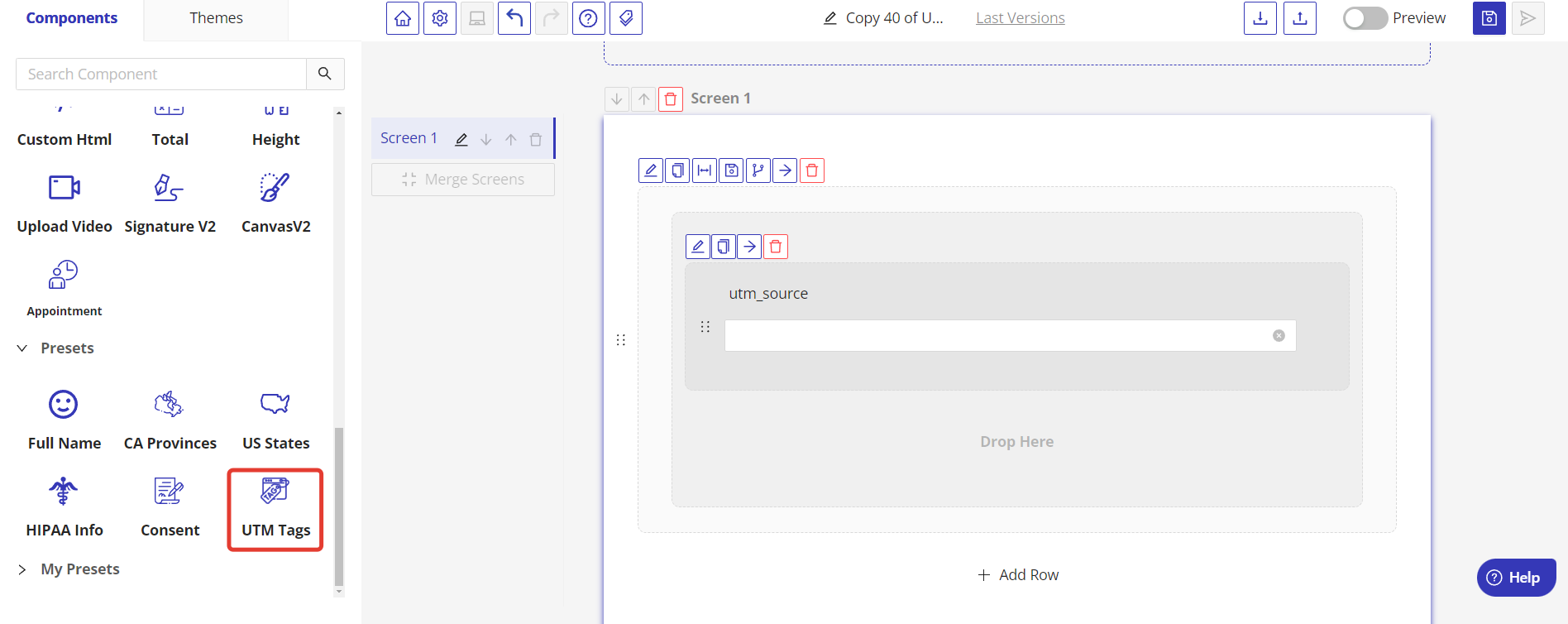The image size is (1568, 624).
Task: Collapse the Presets section
Action: [x=22, y=348]
